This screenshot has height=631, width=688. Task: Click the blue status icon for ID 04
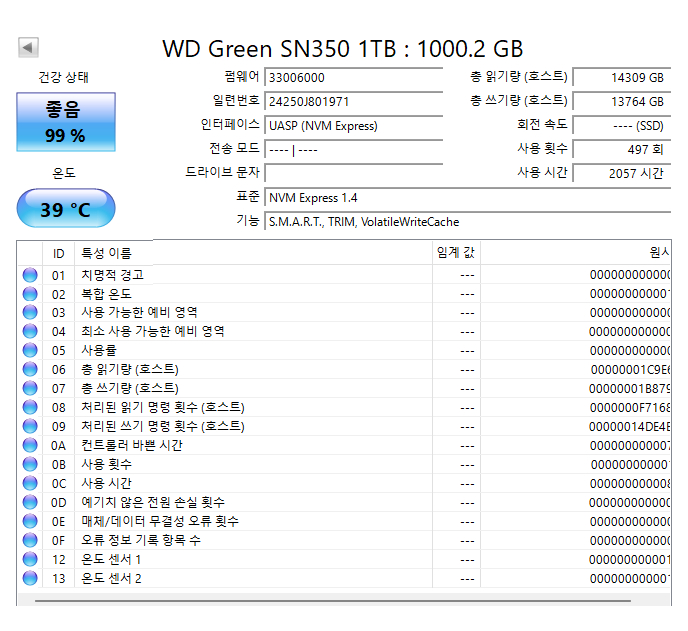pos(30,332)
